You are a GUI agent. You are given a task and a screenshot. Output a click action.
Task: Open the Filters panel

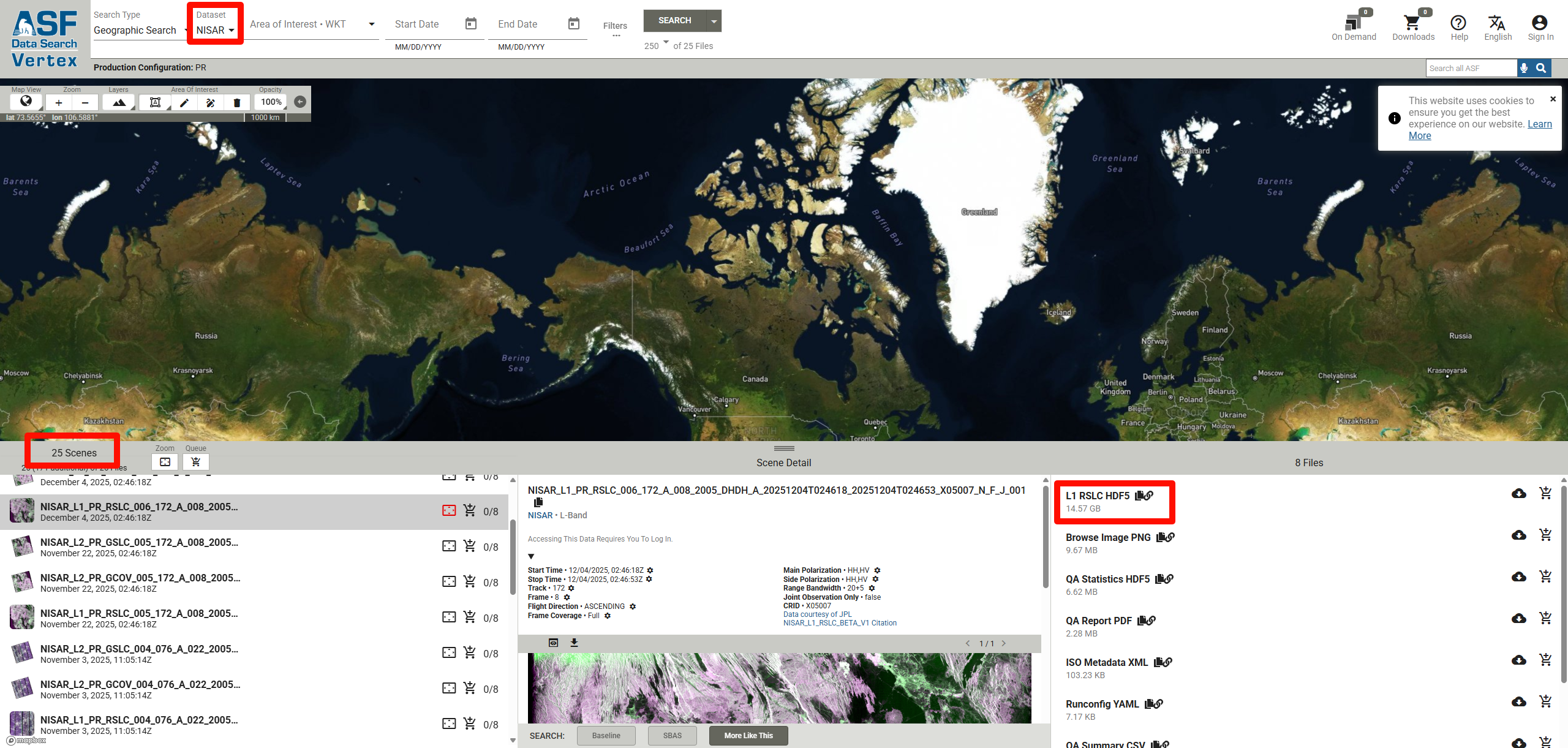pyautogui.click(x=615, y=28)
